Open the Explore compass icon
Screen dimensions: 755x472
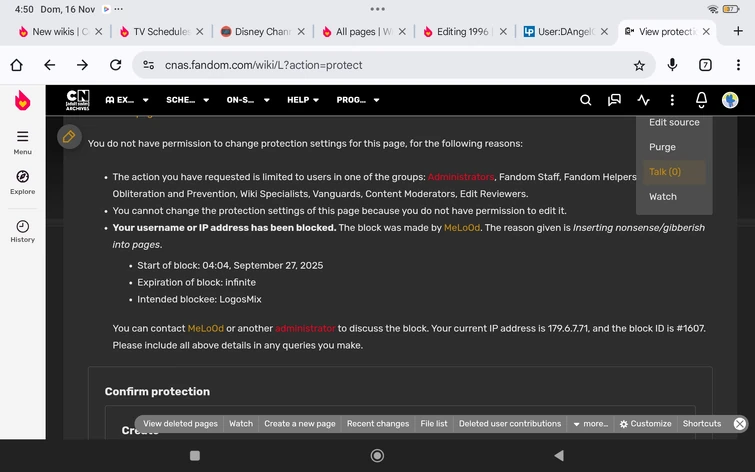pyautogui.click(x=23, y=182)
